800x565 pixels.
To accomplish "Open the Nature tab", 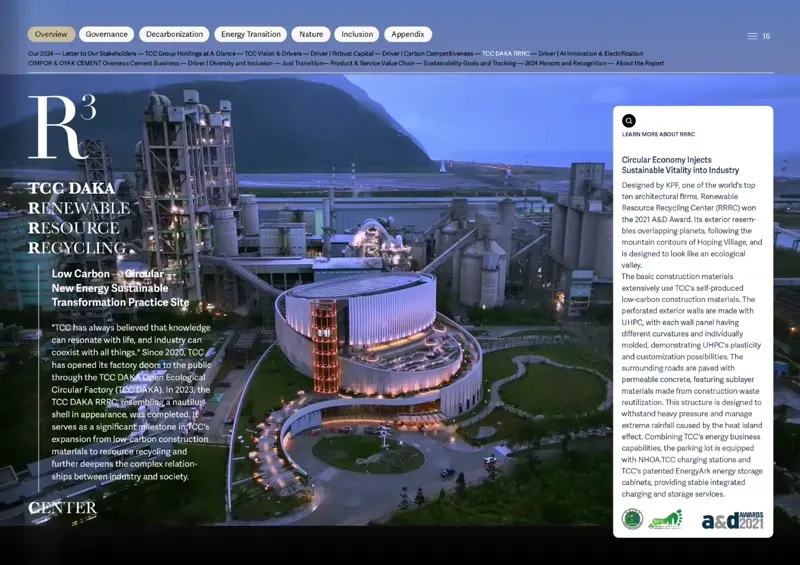I will point(311,34).
